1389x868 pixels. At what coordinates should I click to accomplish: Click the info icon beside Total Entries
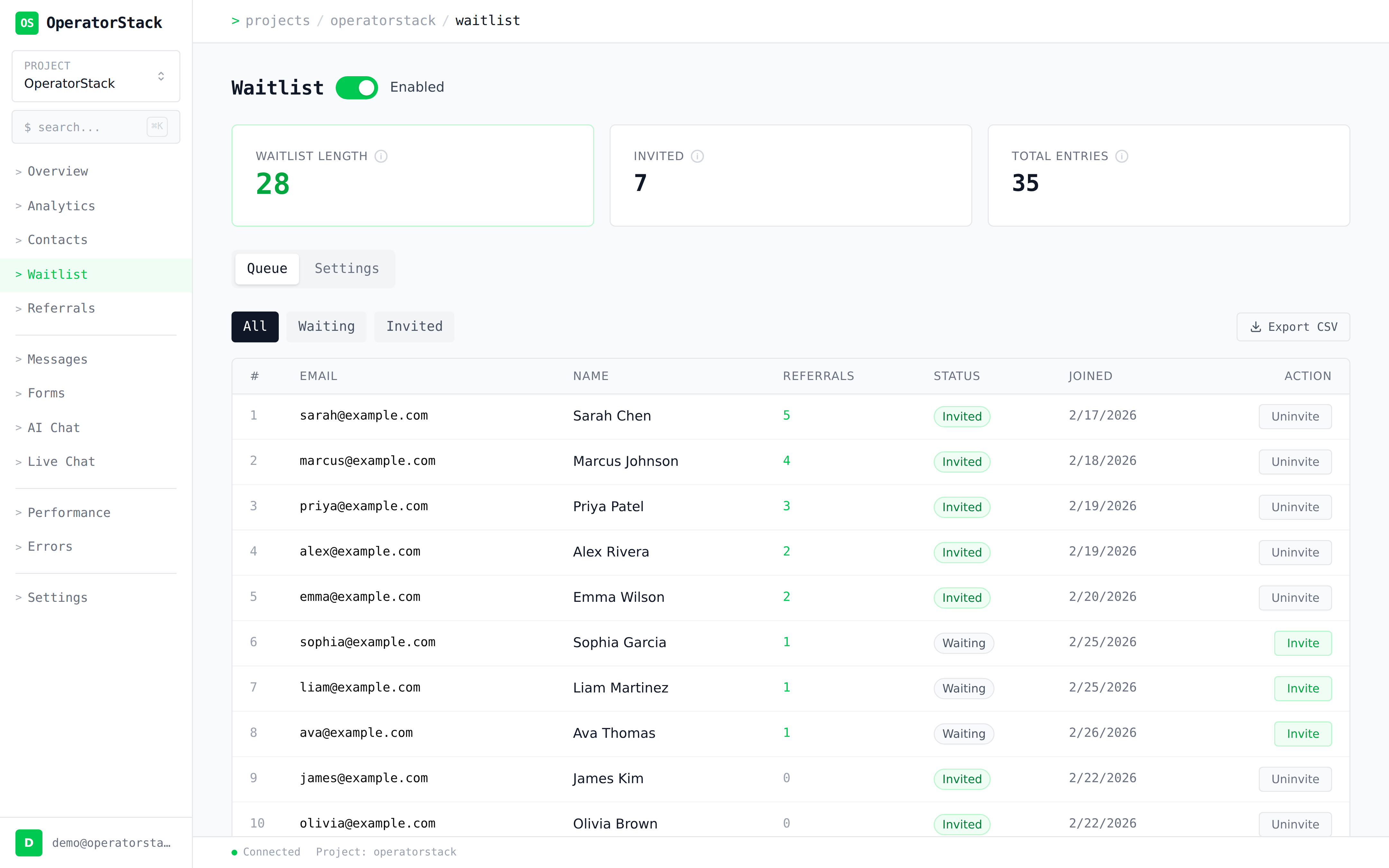point(1122,156)
